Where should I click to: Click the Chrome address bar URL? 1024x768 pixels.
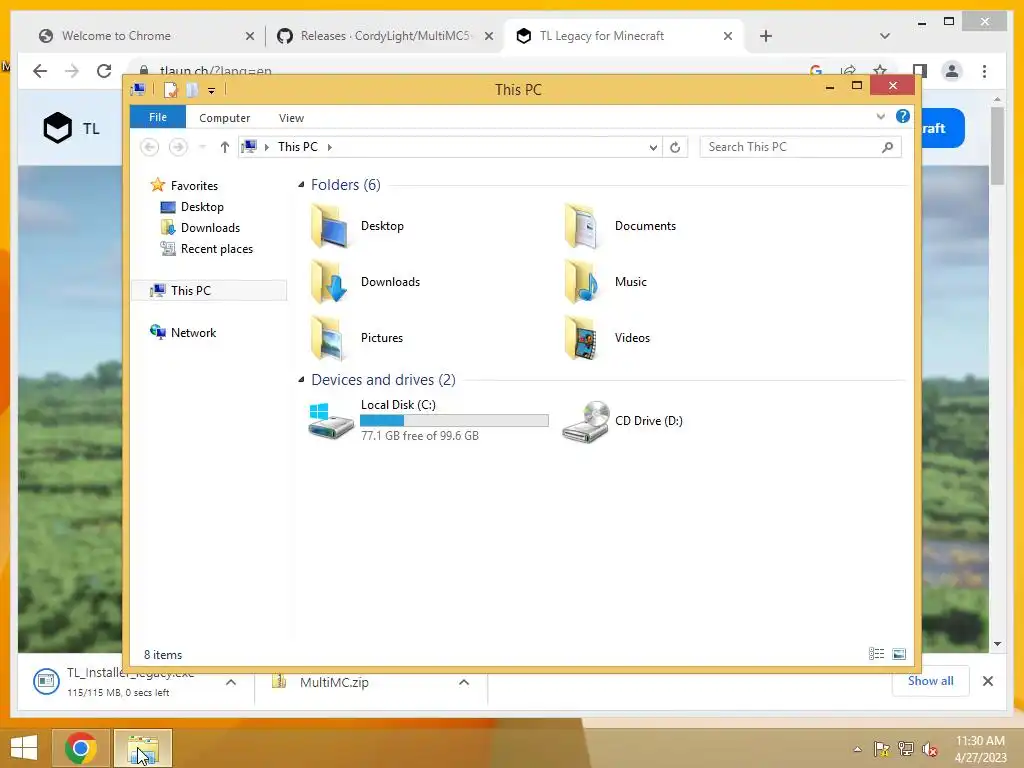216,71
